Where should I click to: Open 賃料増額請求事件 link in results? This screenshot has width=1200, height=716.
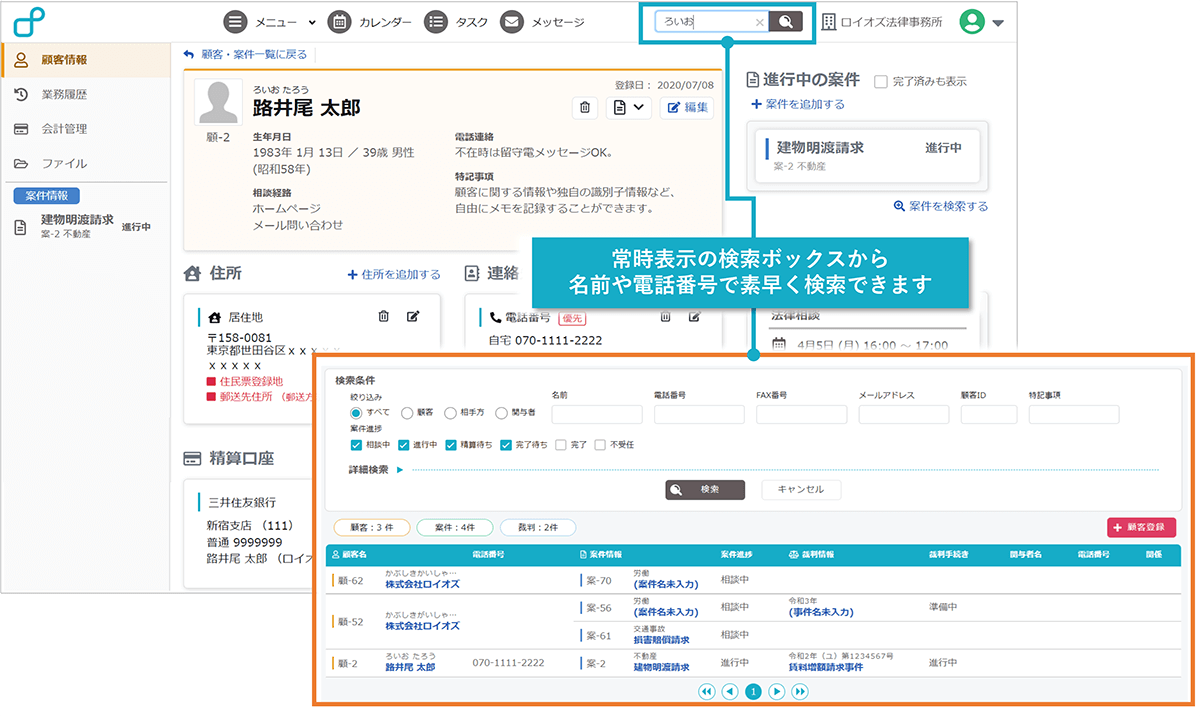pos(825,666)
